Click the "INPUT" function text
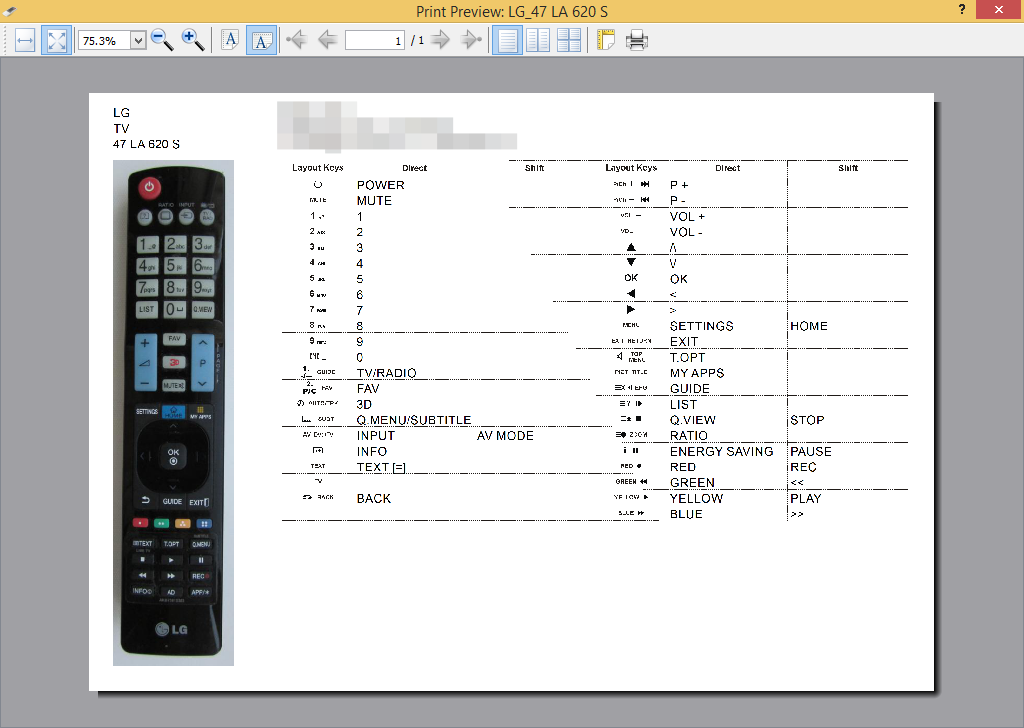Screen dimensions: 1024x728 tap(376, 435)
